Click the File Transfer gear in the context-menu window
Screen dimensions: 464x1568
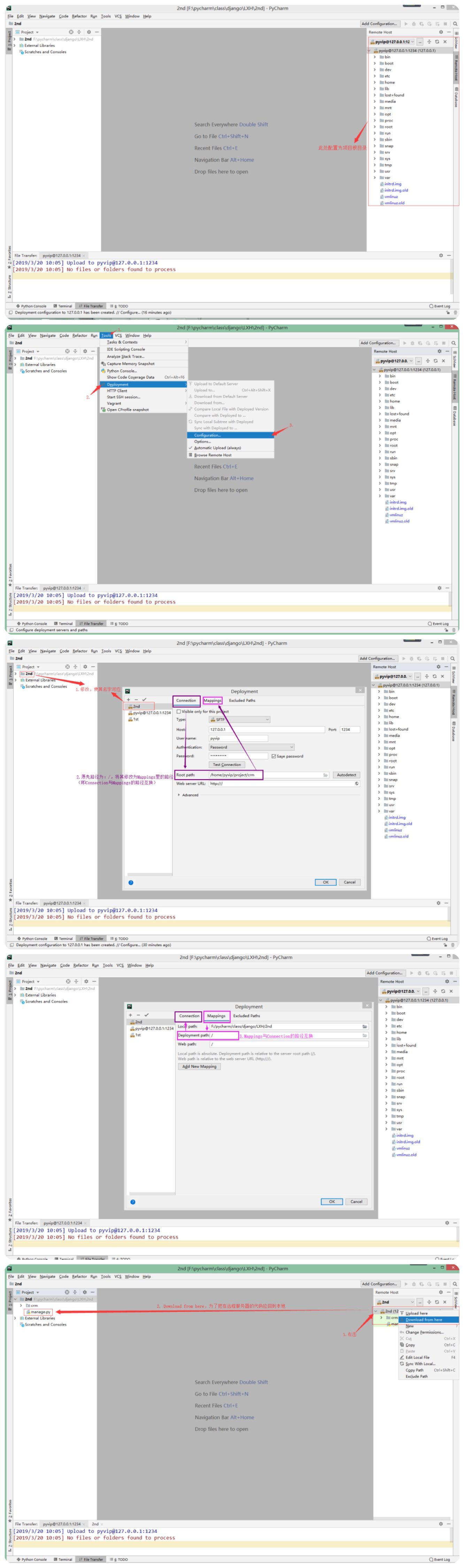pyautogui.click(x=441, y=1523)
